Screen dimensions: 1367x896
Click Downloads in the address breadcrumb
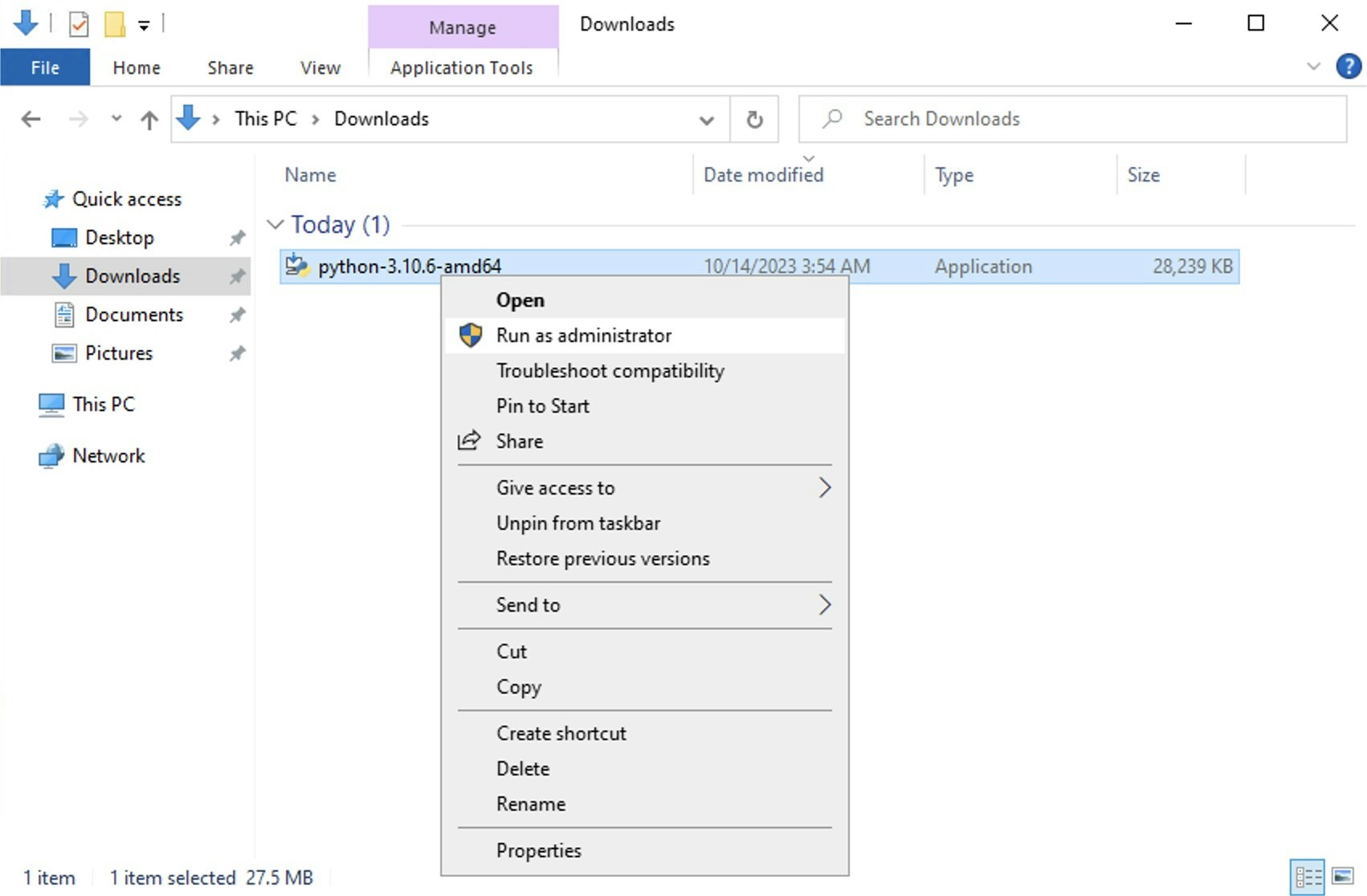pos(382,119)
